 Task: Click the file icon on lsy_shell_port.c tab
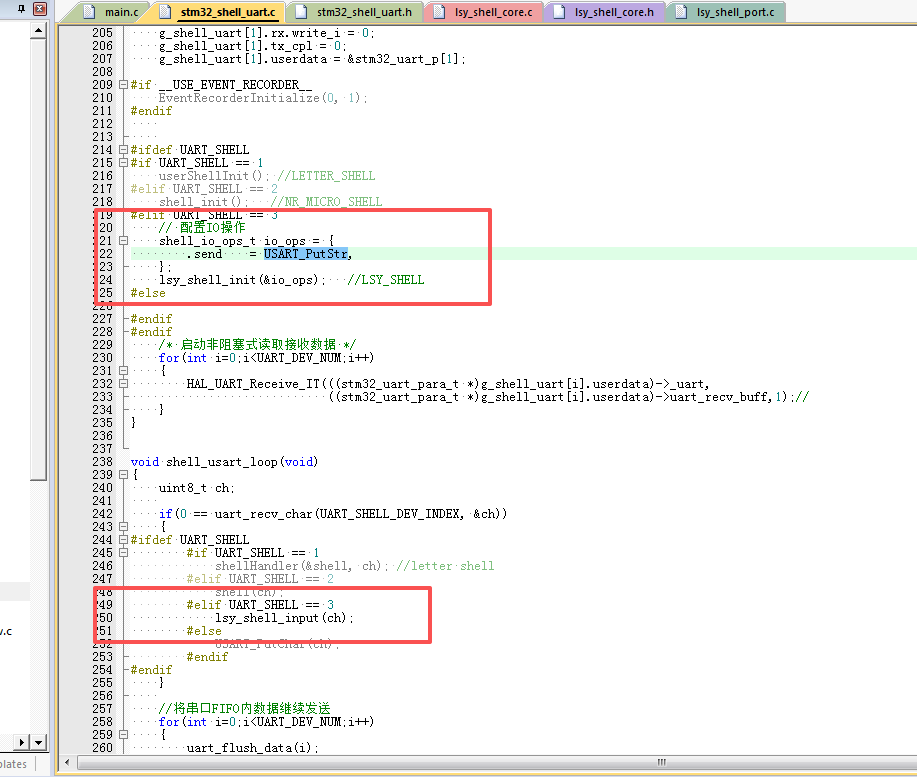tap(681, 12)
